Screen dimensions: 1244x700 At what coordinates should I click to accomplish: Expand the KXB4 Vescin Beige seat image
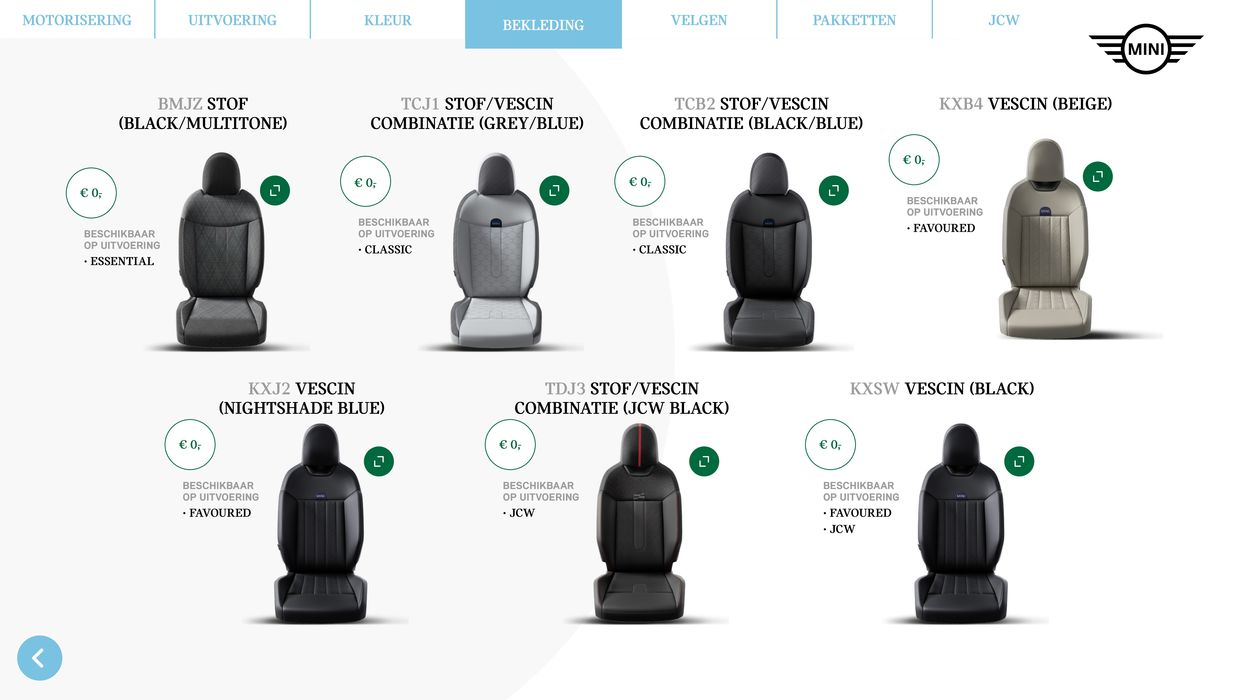1098,176
